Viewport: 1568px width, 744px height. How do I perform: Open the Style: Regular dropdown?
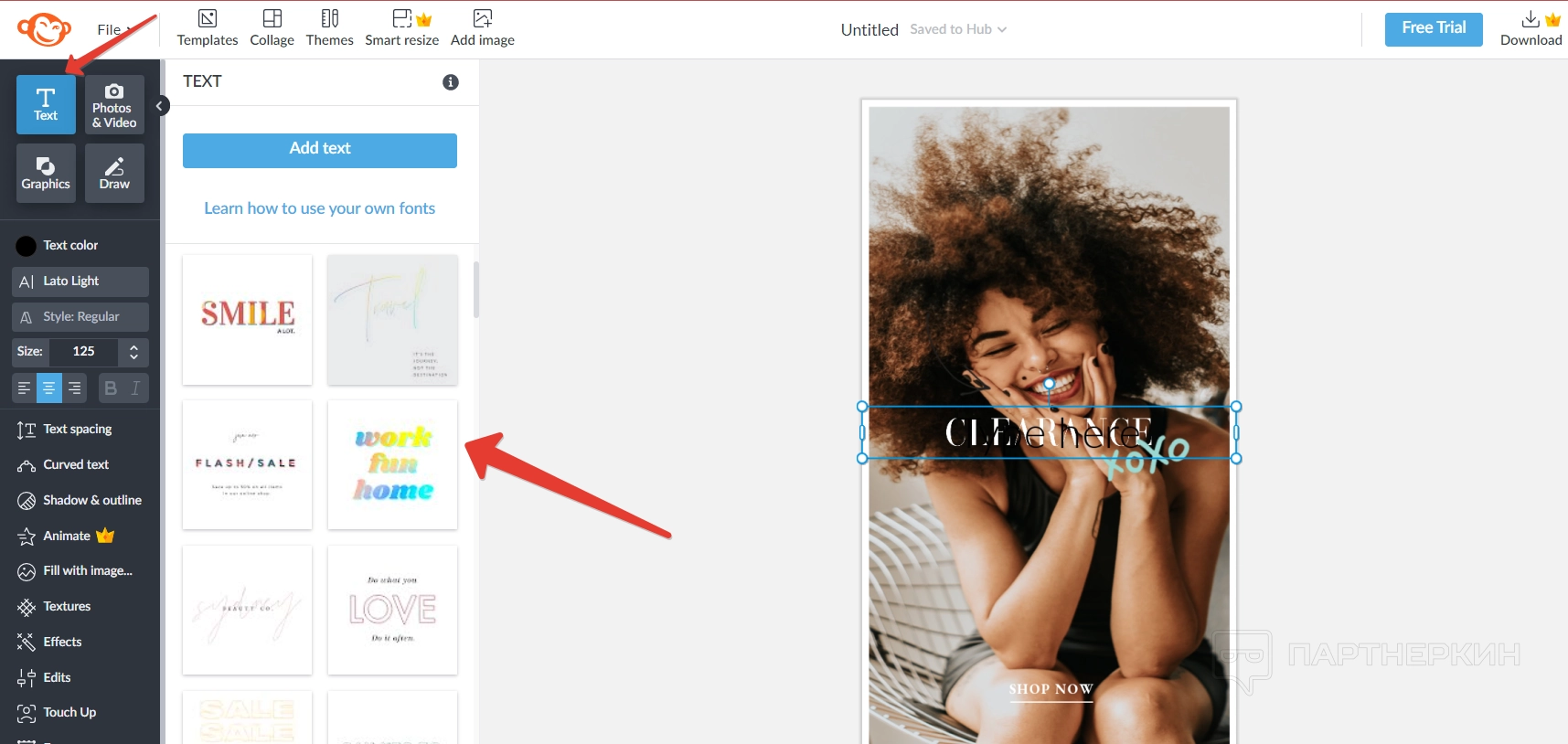pos(80,317)
